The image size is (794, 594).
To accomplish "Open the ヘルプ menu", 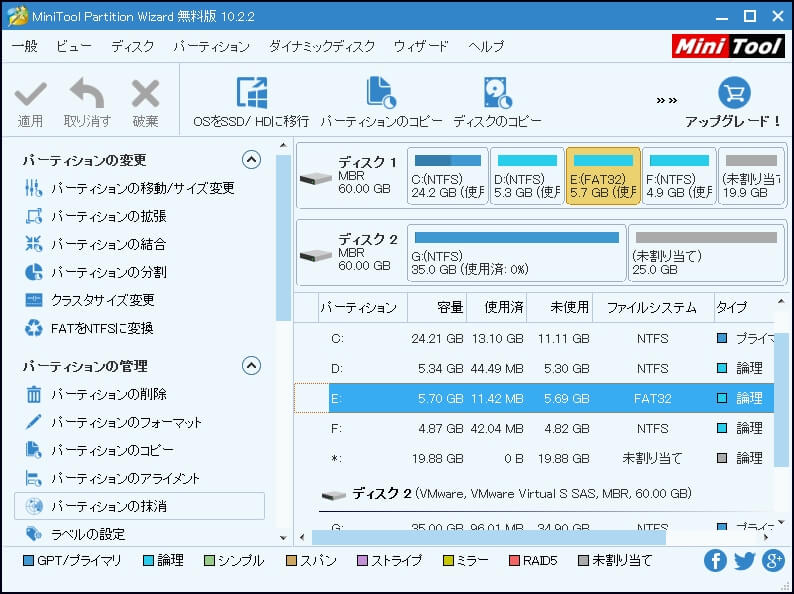I will pyautogui.click(x=486, y=46).
